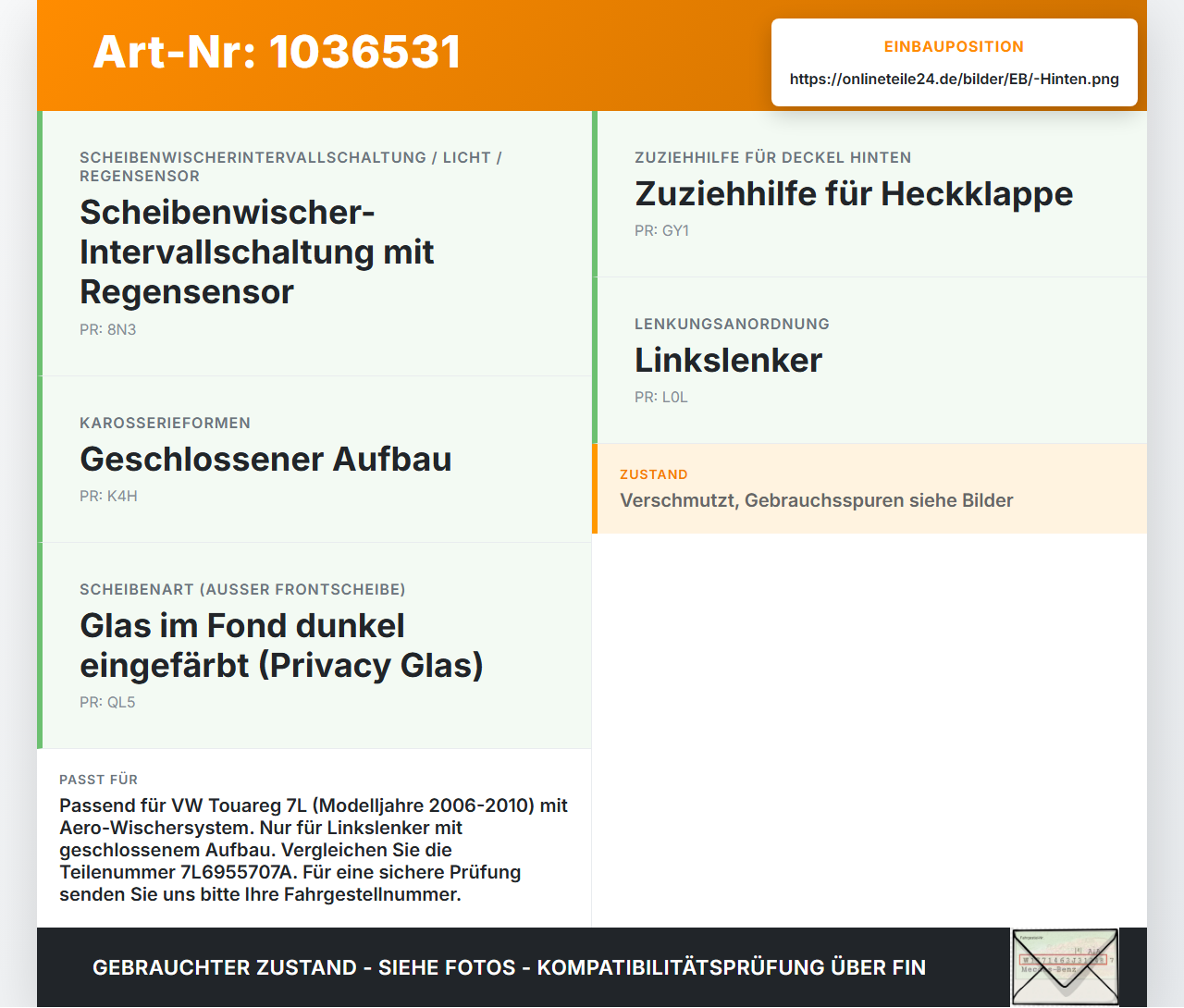Screen dimensions: 1184x1008
Task: Select the Zuziehhilfe für Heckklappe title
Action: point(854,193)
